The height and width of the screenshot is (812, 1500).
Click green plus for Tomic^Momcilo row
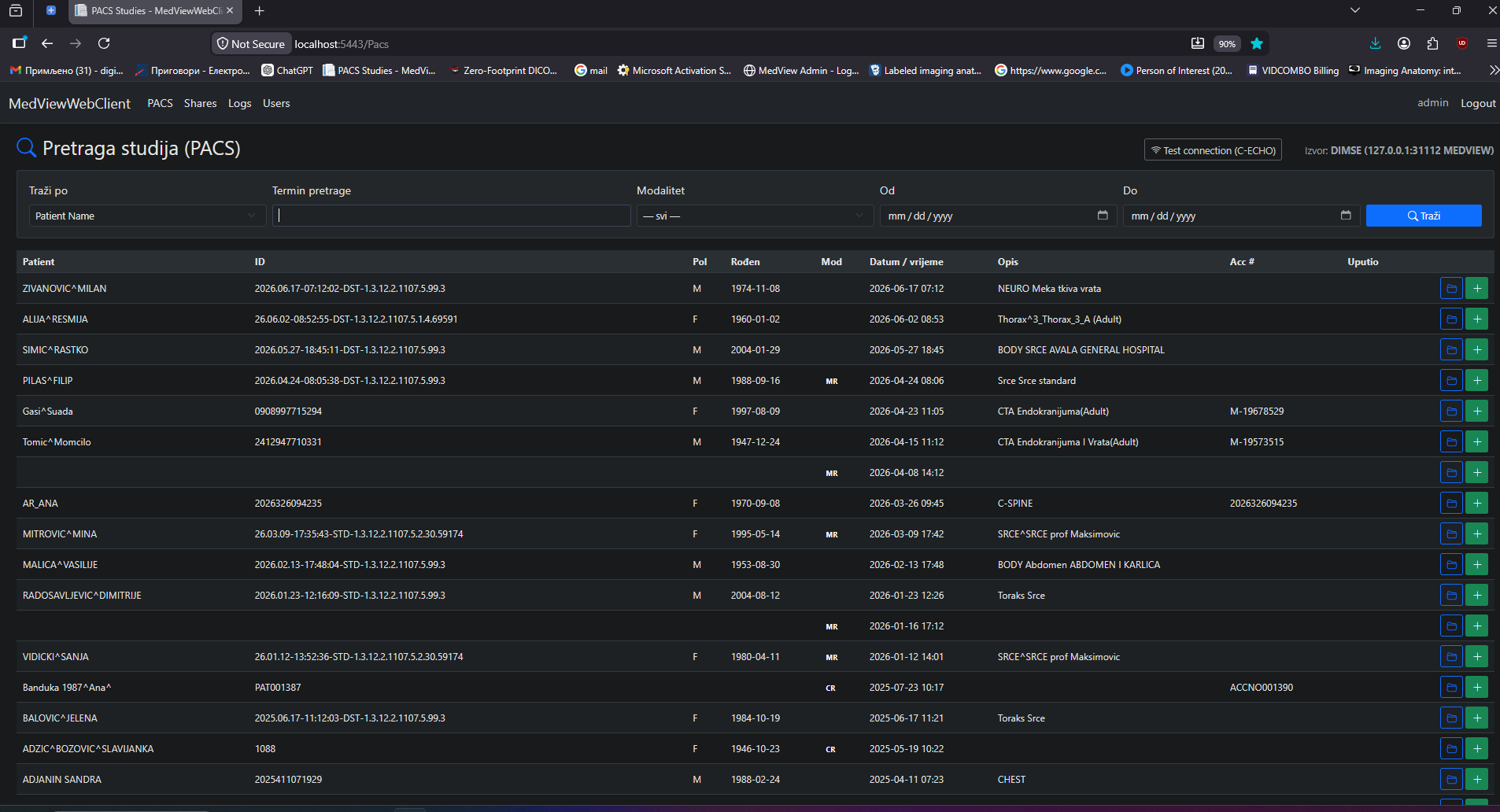point(1477,442)
